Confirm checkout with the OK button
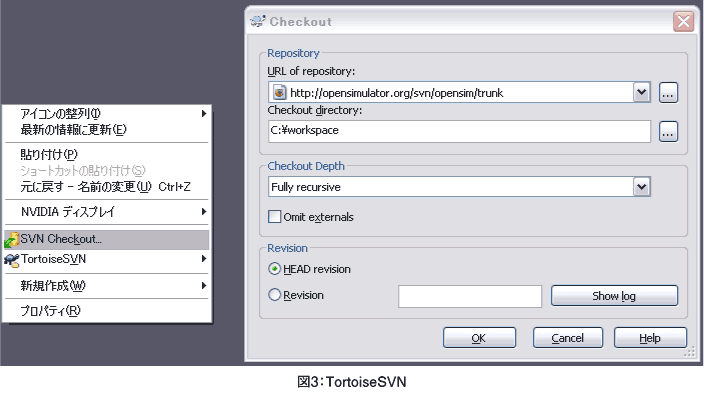This screenshot has width=704, height=393. click(x=479, y=338)
